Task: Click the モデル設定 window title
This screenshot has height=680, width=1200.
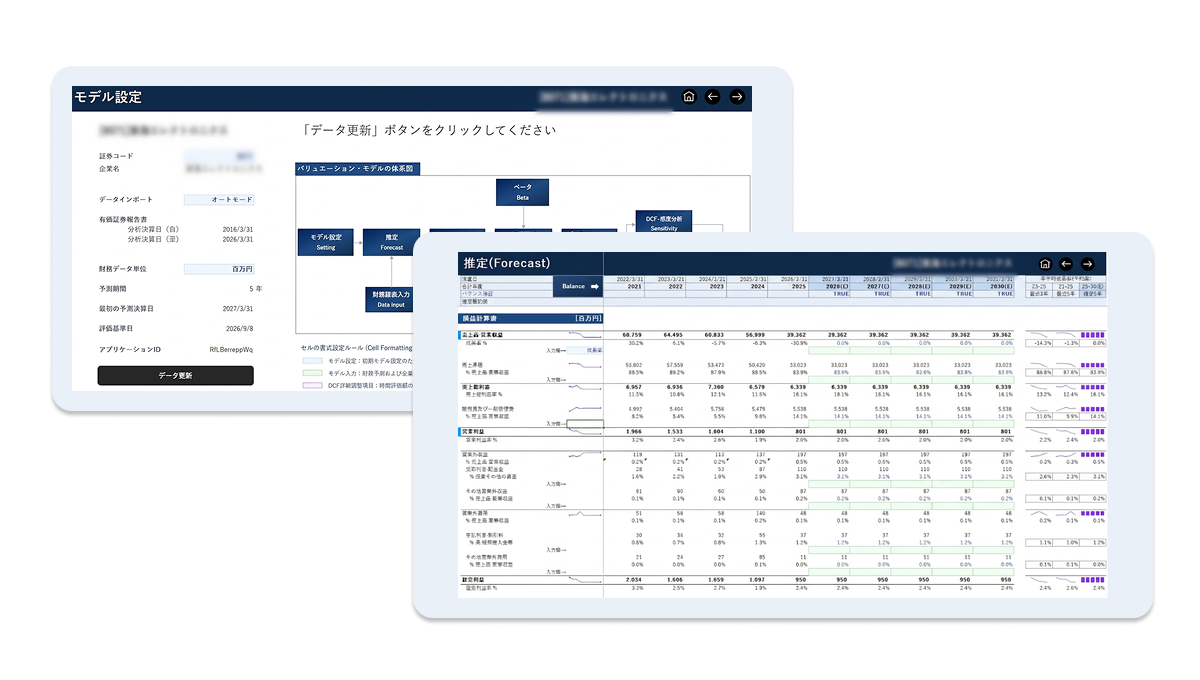Action: (108, 98)
